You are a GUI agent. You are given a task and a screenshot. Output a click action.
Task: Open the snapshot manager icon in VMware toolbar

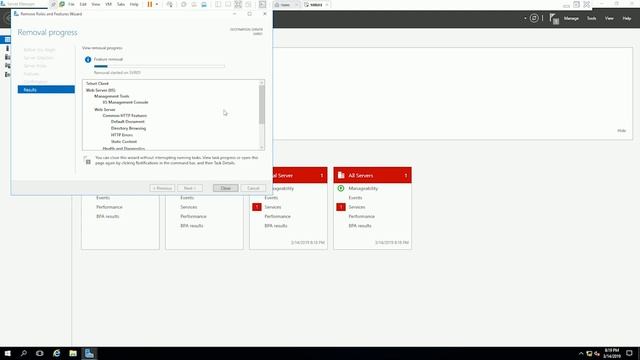[x=204, y=4]
